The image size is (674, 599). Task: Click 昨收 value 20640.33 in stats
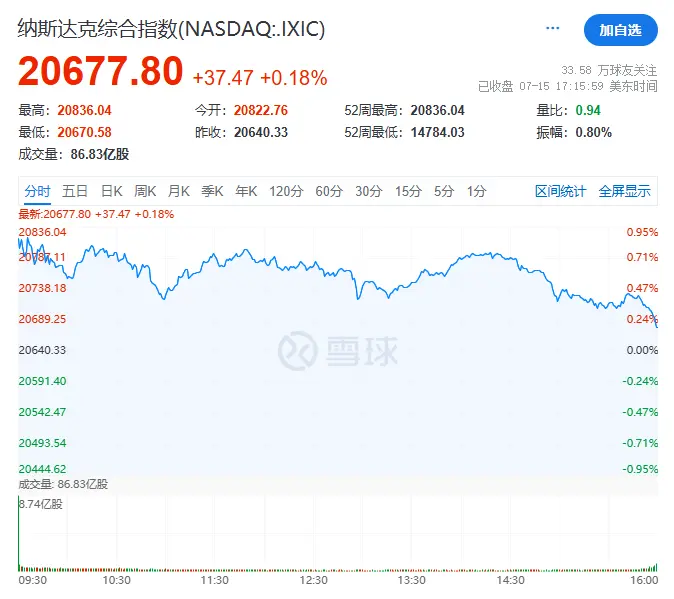(261, 132)
